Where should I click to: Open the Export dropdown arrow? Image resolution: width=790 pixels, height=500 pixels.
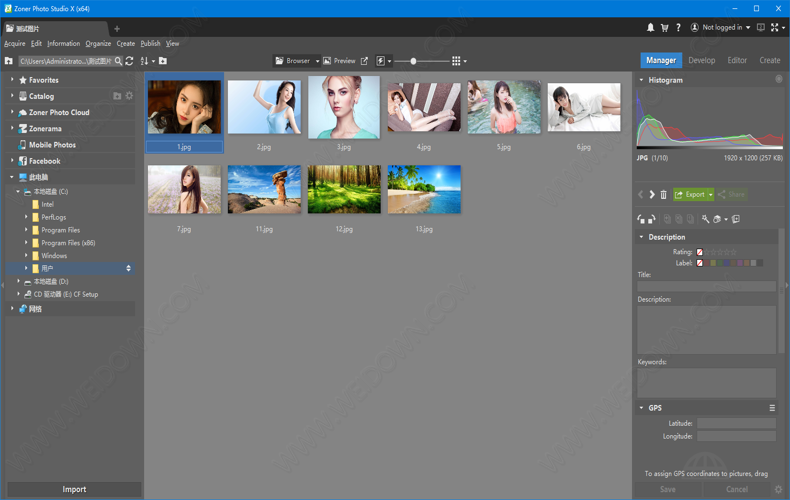click(711, 195)
